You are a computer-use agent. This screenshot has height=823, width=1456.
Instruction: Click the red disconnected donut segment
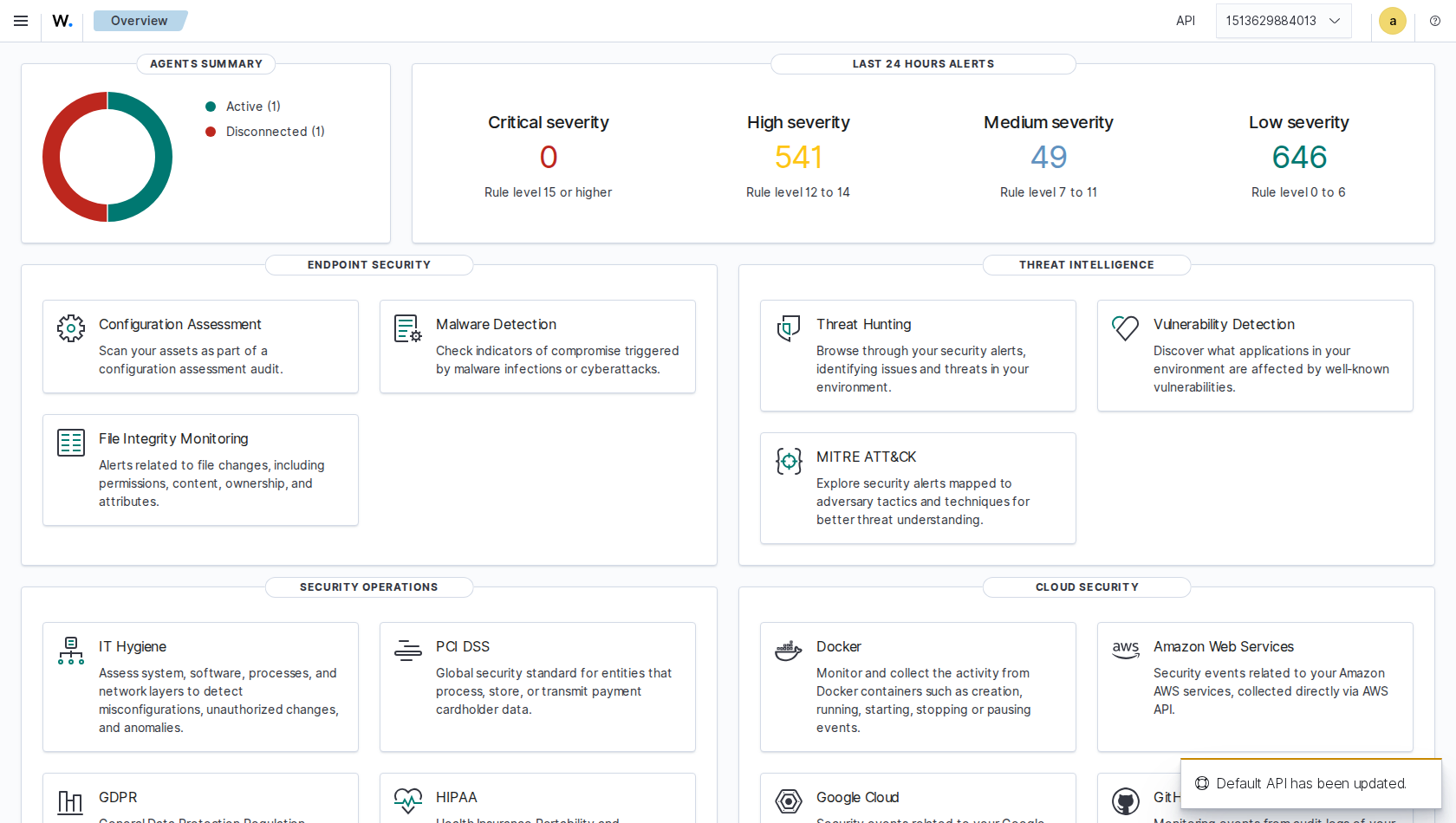(x=53, y=157)
